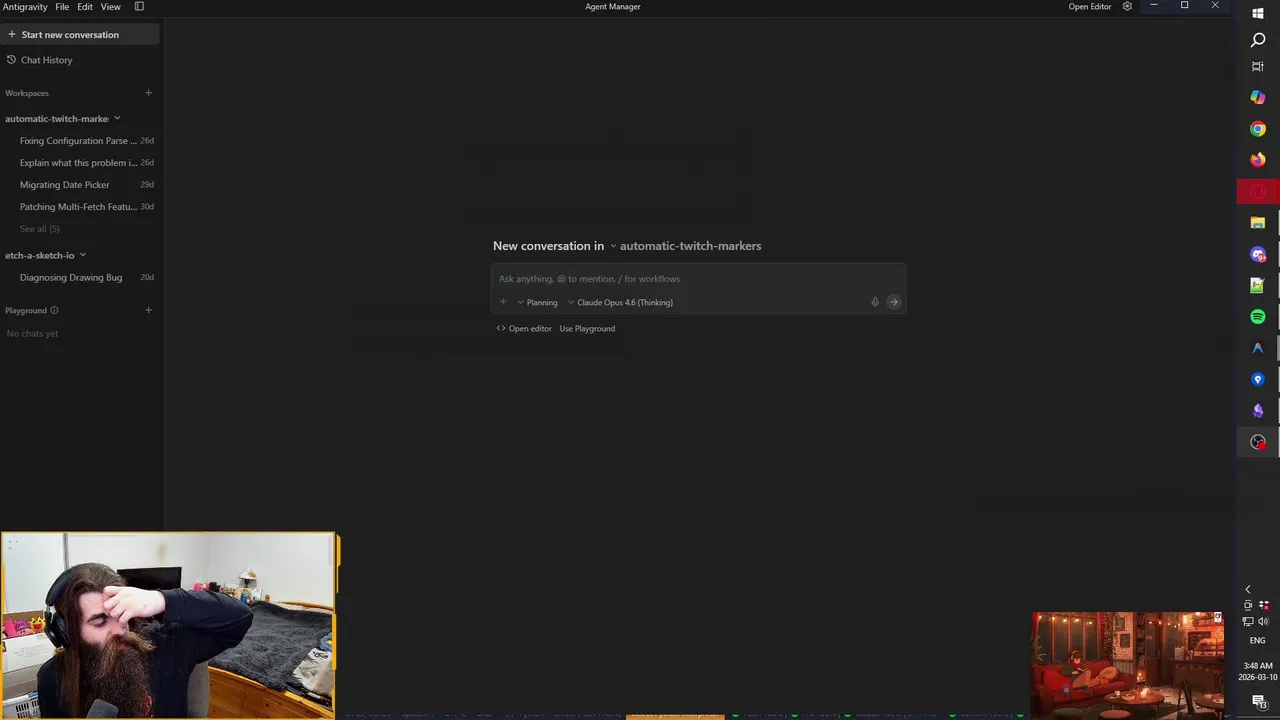This screenshot has width=1280, height=720.
Task: Click ENG language indicator in tray
Action: (1258, 640)
